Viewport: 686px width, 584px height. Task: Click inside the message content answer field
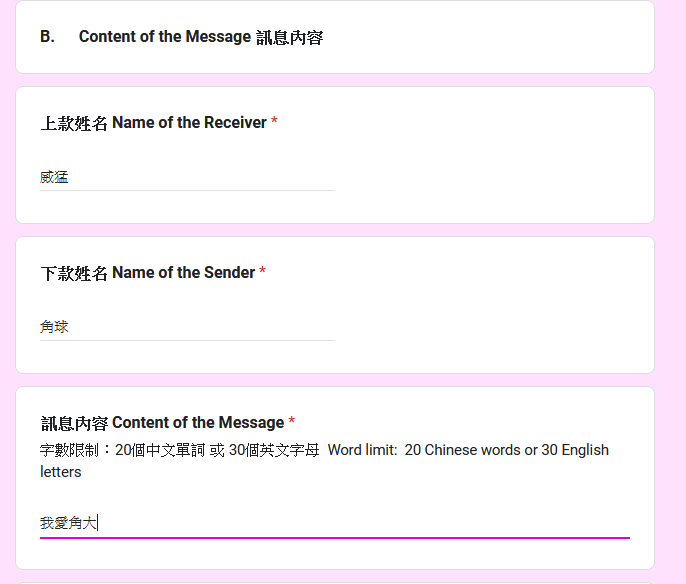(x=335, y=523)
